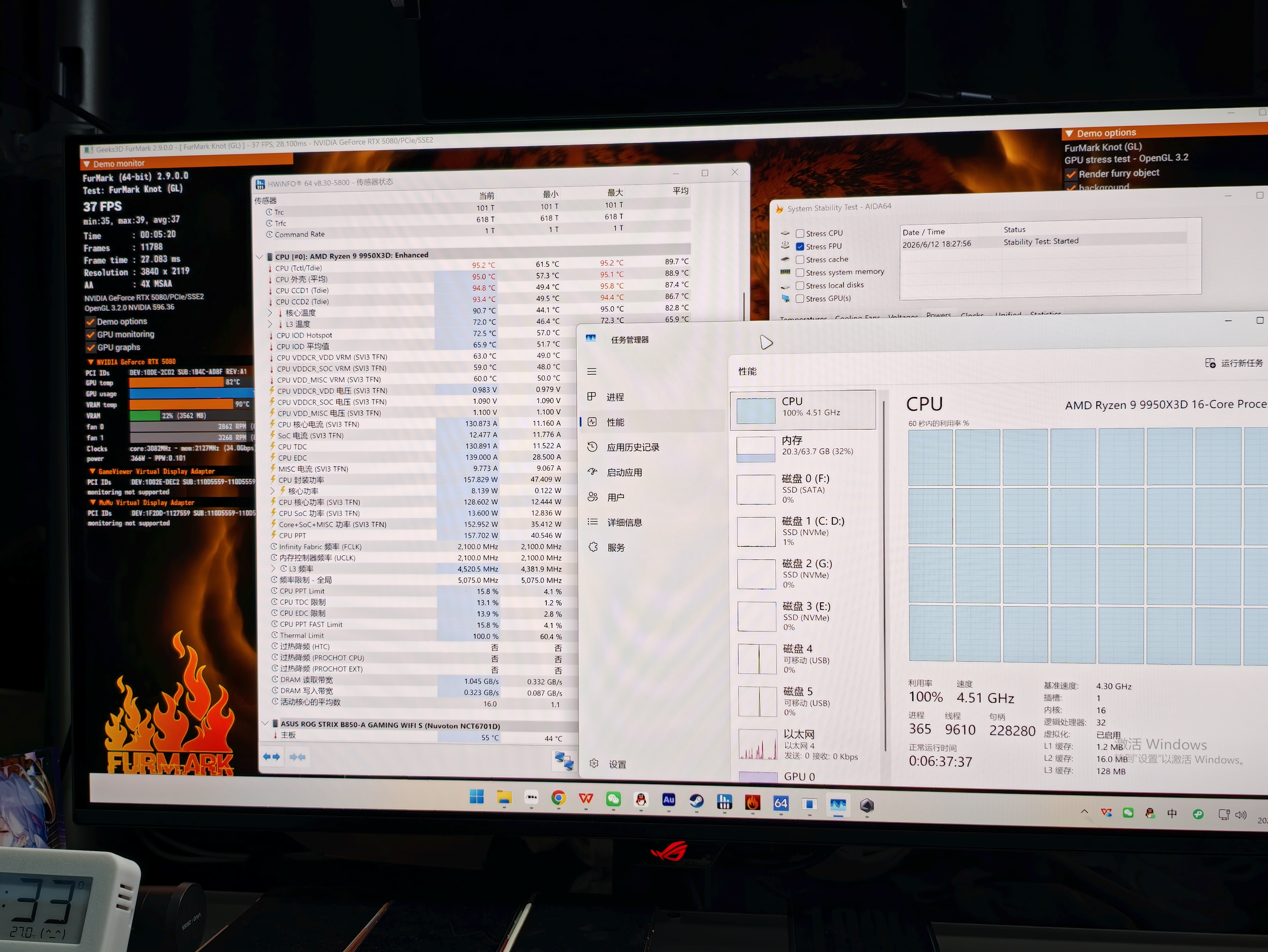Screen dimensions: 1268x952
Task: Open the volume control in the system tray
Action: [x=1241, y=815]
